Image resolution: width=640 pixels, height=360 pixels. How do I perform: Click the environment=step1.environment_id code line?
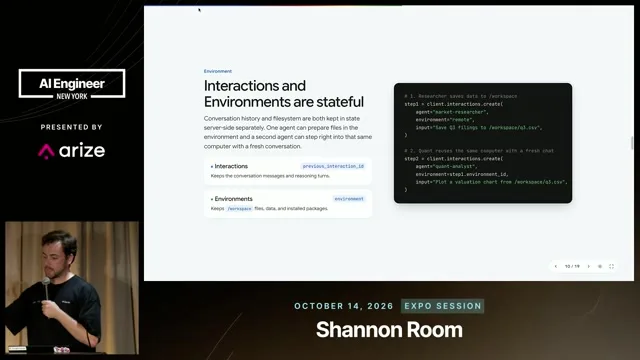pyautogui.click(x=462, y=174)
